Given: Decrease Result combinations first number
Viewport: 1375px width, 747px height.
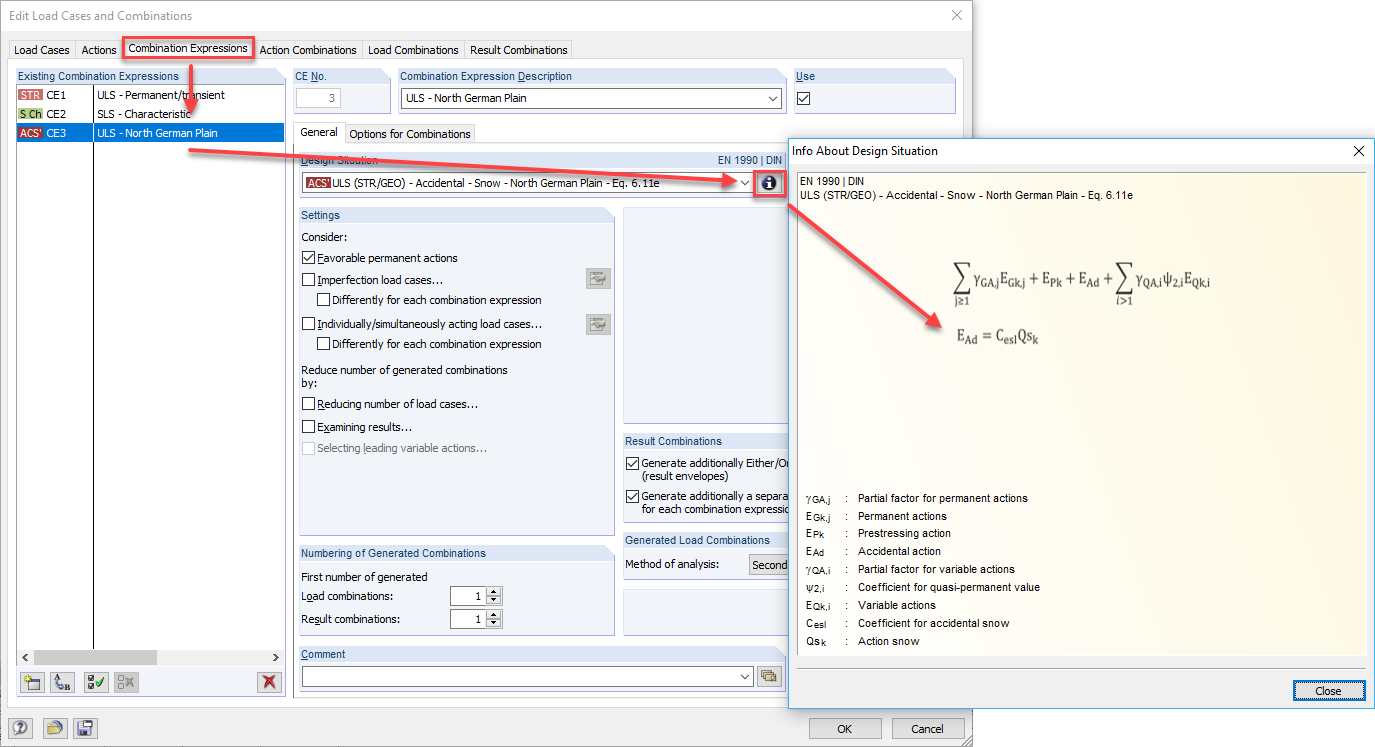Looking at the screenshot, I should [x=493, y=624].
